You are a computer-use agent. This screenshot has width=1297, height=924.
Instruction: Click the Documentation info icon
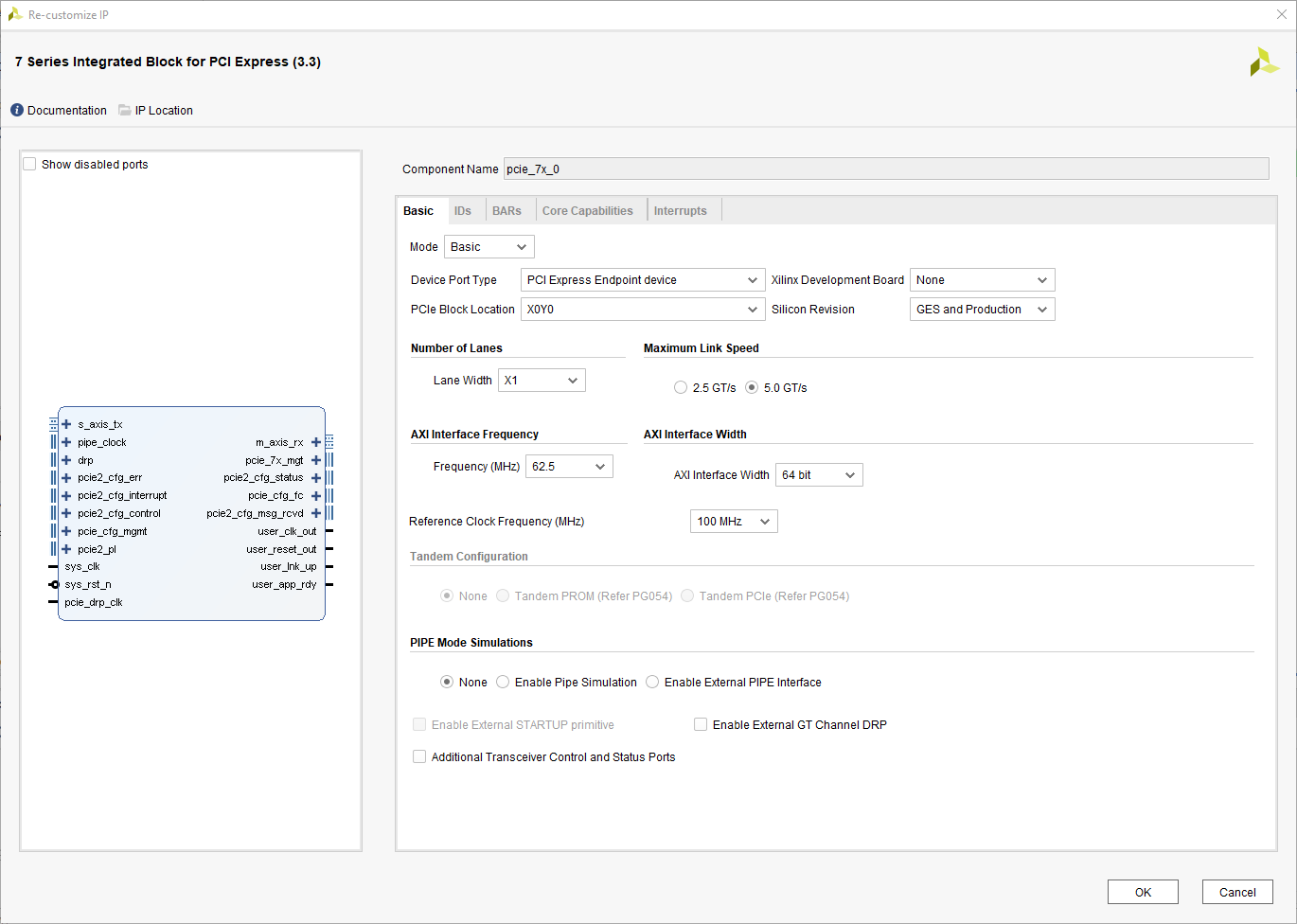[17, 110]
